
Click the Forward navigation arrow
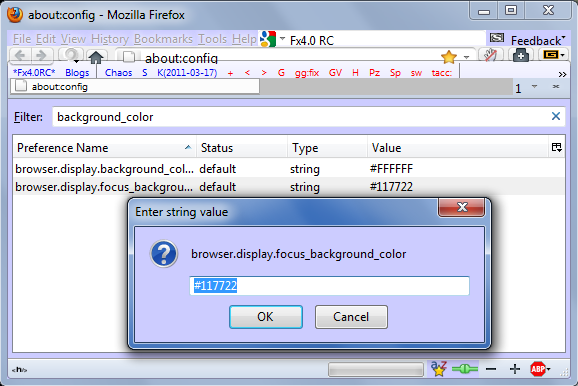41,55
